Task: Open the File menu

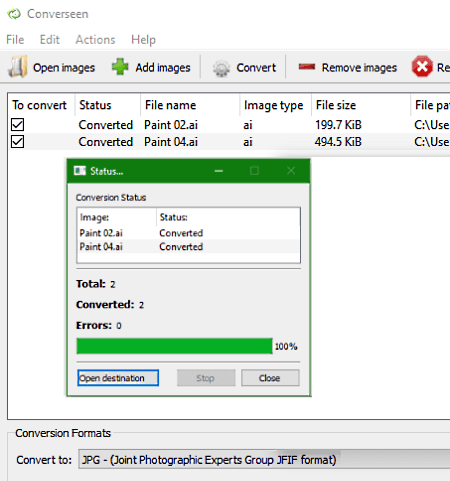Action: 15,40
